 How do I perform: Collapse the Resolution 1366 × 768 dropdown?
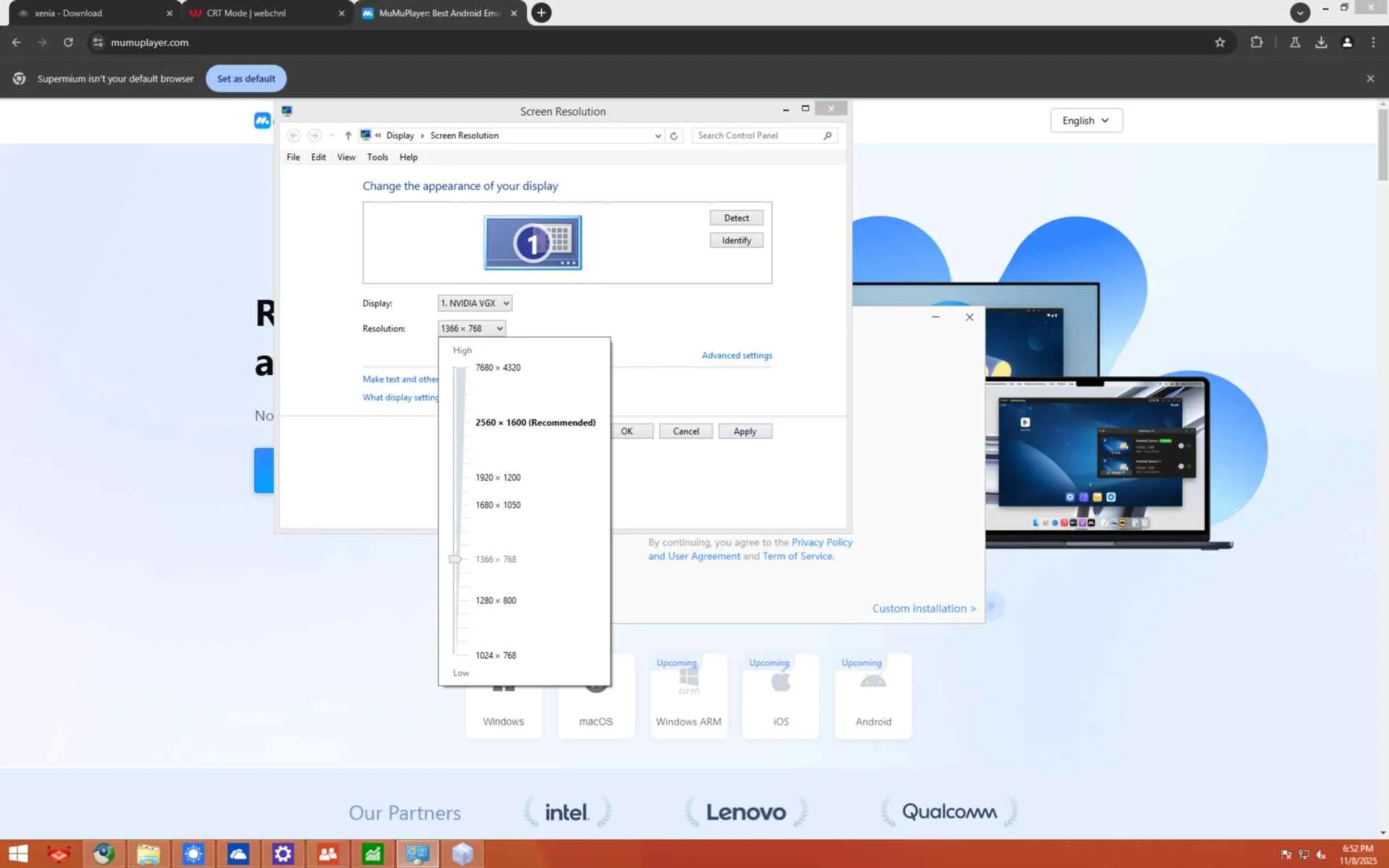tap(472, 328)
